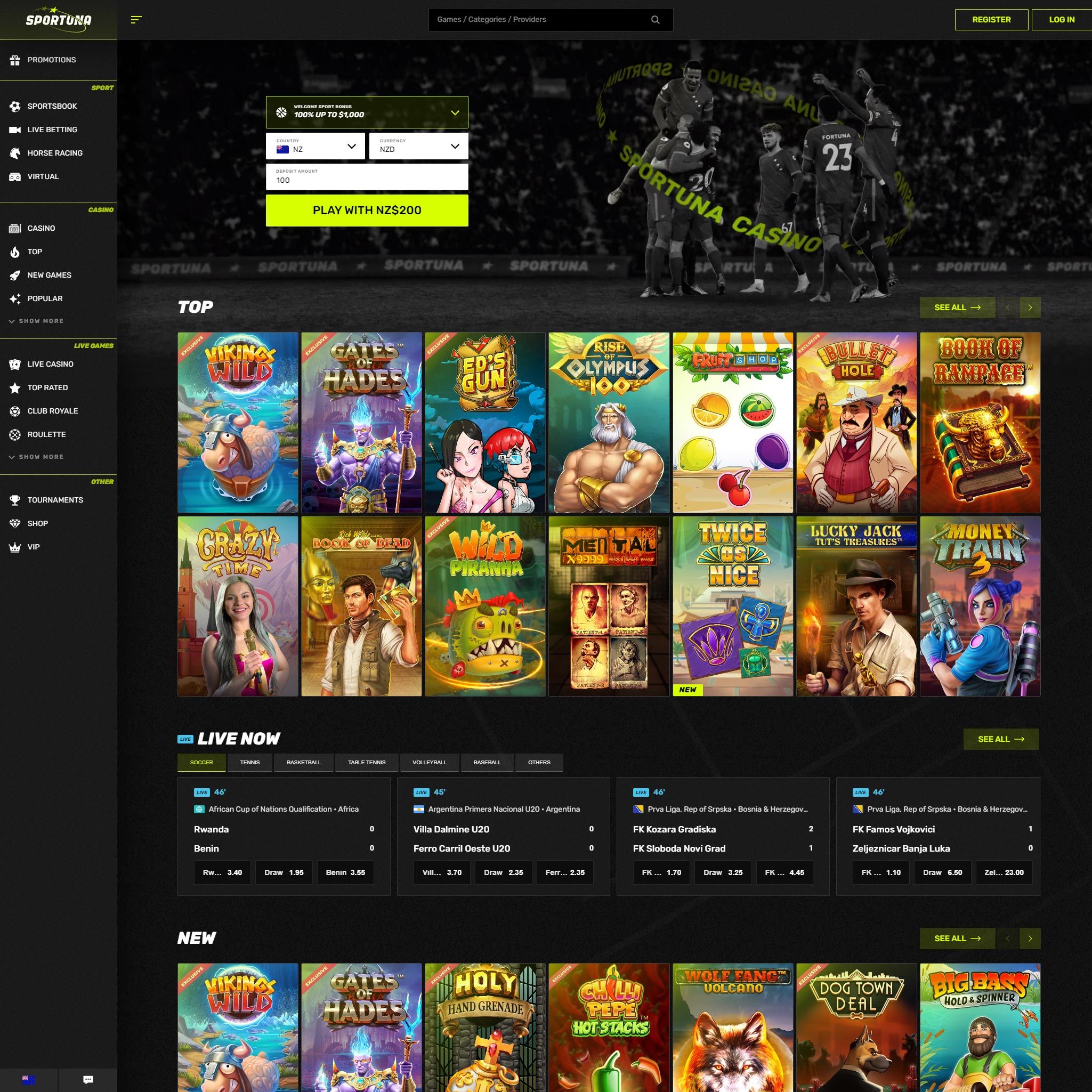Click See All for Live Now
Viewport: 1092px width, 1092px height.
[x=1001, y=739]
